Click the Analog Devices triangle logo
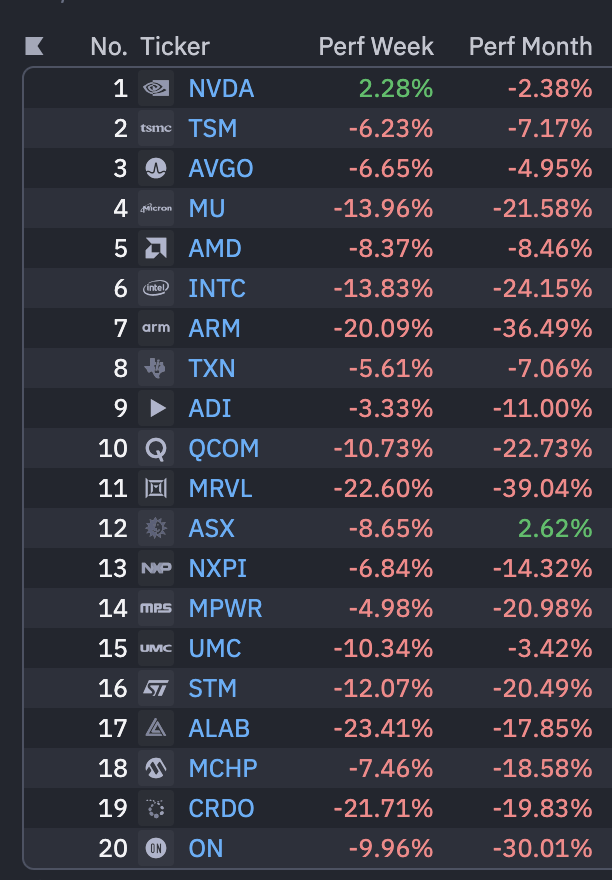Viewport: 612px width, 880px height. (x=156, y=408)
